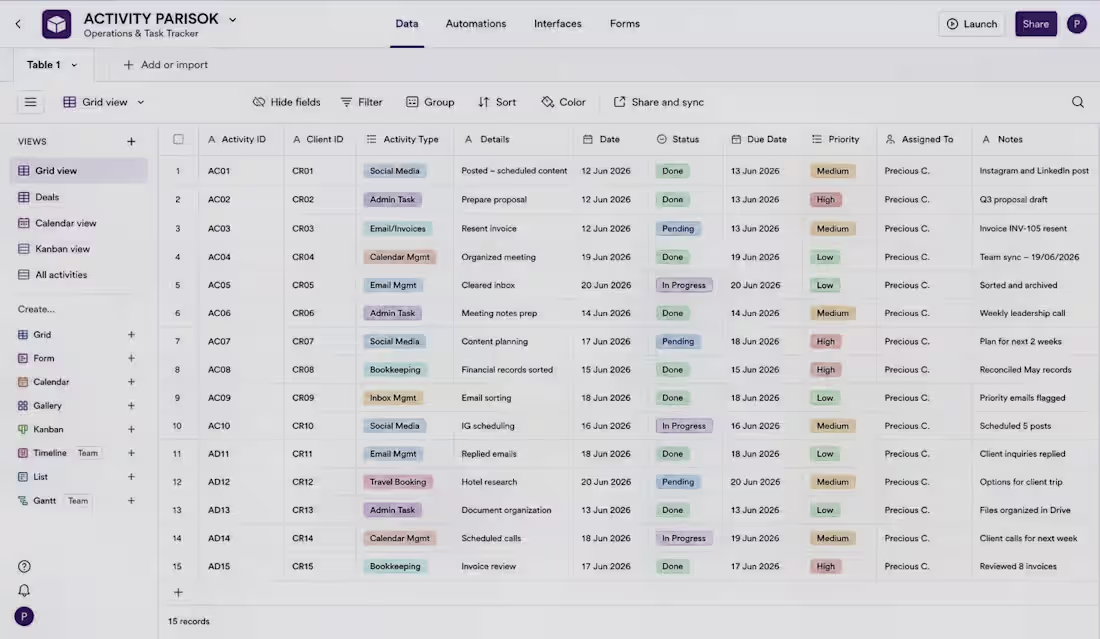The image size is (1100, 639).
Task: Open the Filter option
Action: tap(361, 102)
